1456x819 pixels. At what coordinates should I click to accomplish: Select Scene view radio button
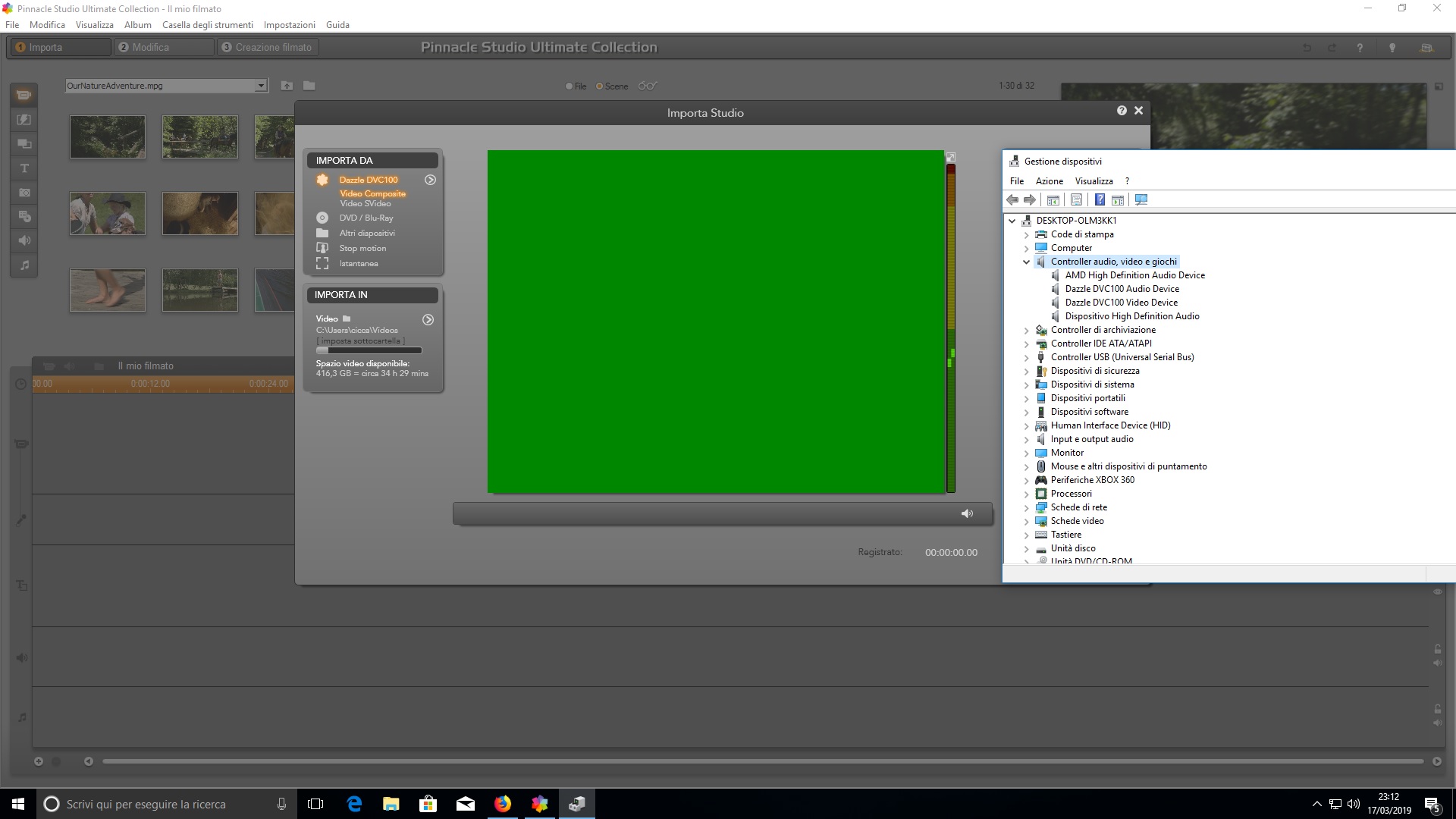pyautogui.click(x=599, y=86)
